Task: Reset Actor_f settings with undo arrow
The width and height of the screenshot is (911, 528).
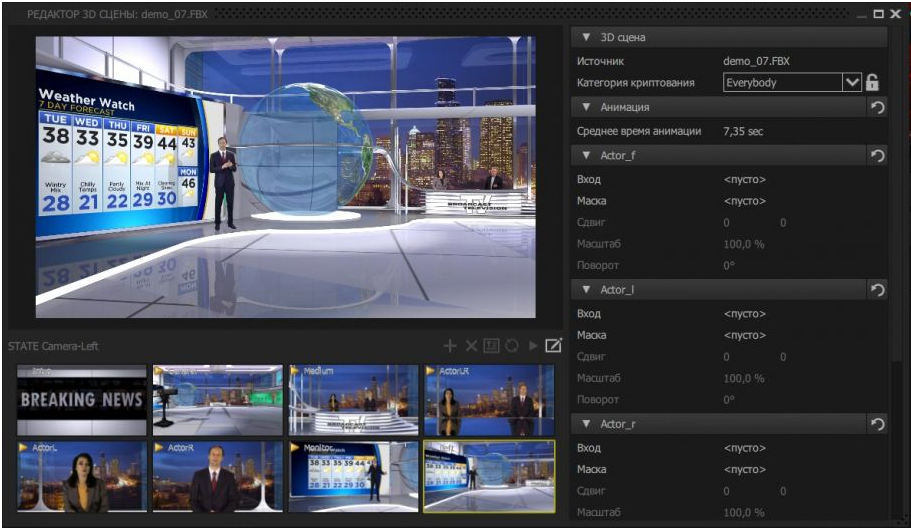Action: click(877, 155)
